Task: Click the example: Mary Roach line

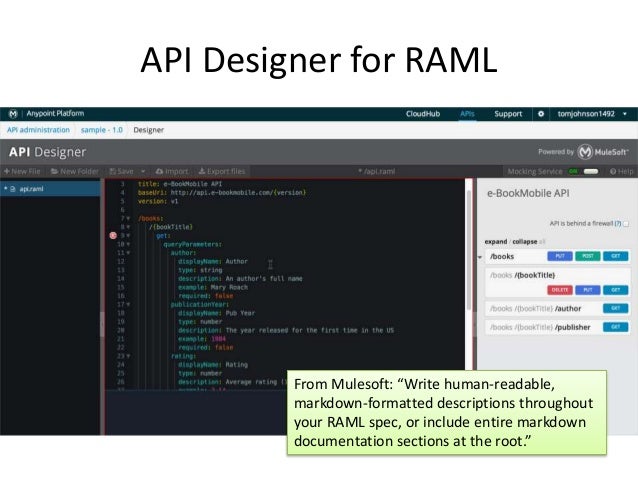Action: 213,287
